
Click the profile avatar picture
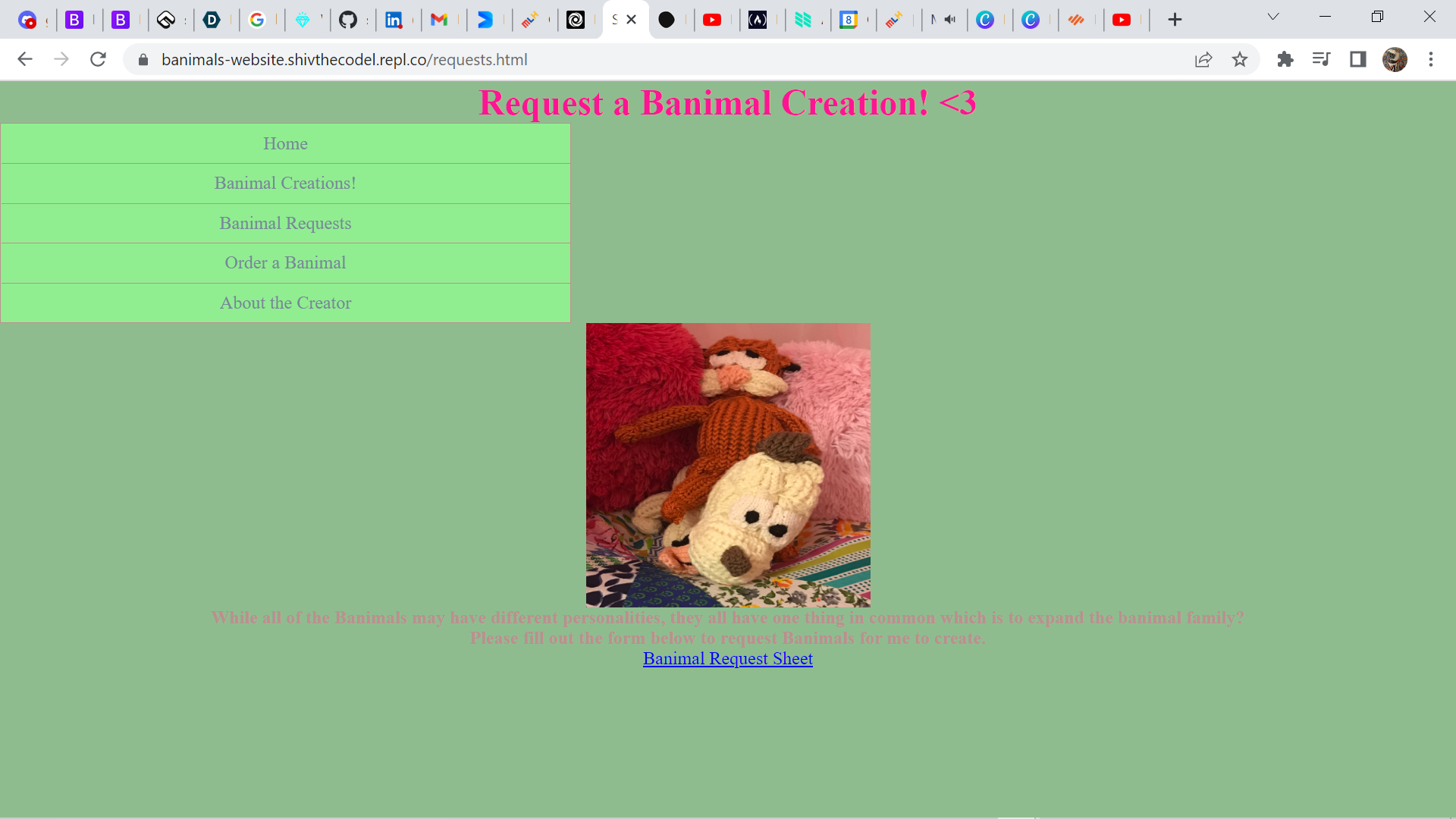pos(1394,59)
